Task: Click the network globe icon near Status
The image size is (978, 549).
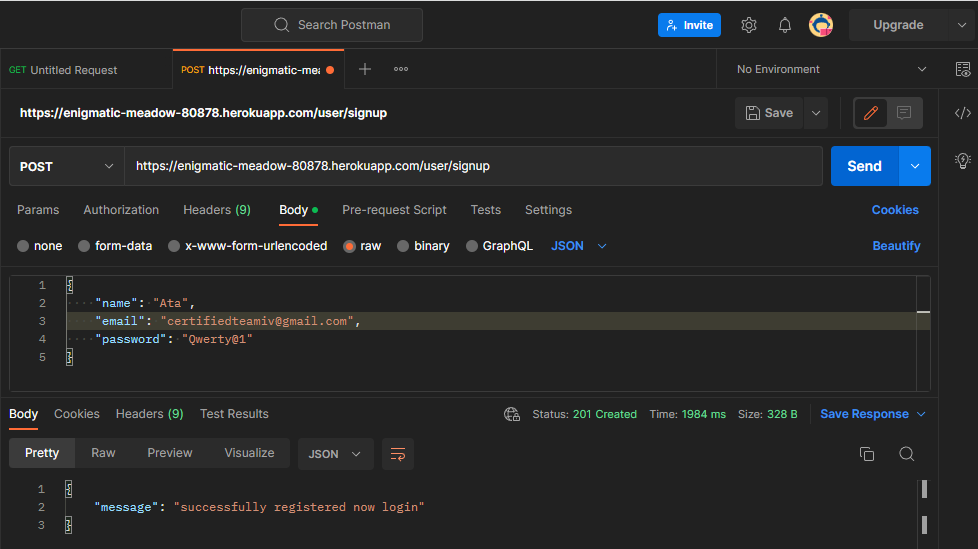Action: pyautogui.click(x=512, y=414)
